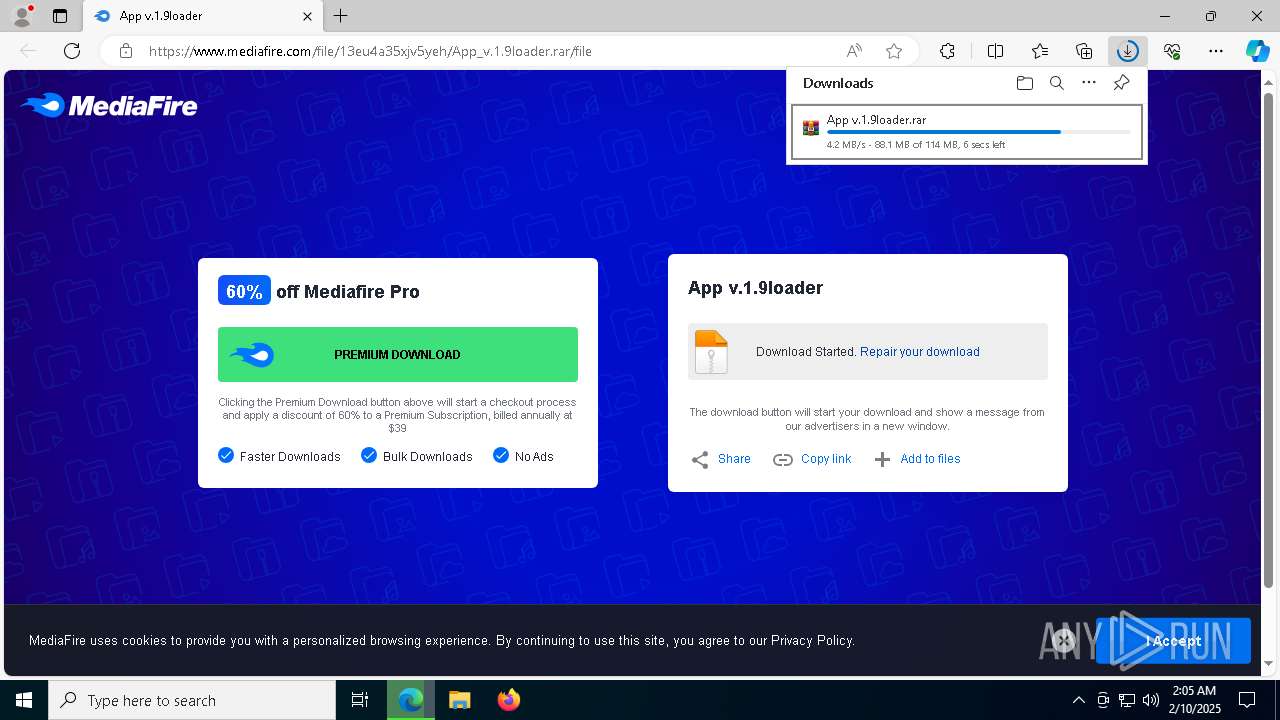Screen dimensions: 1280x720
Task: Open the Favorites list
Action: coord(1040,51)
